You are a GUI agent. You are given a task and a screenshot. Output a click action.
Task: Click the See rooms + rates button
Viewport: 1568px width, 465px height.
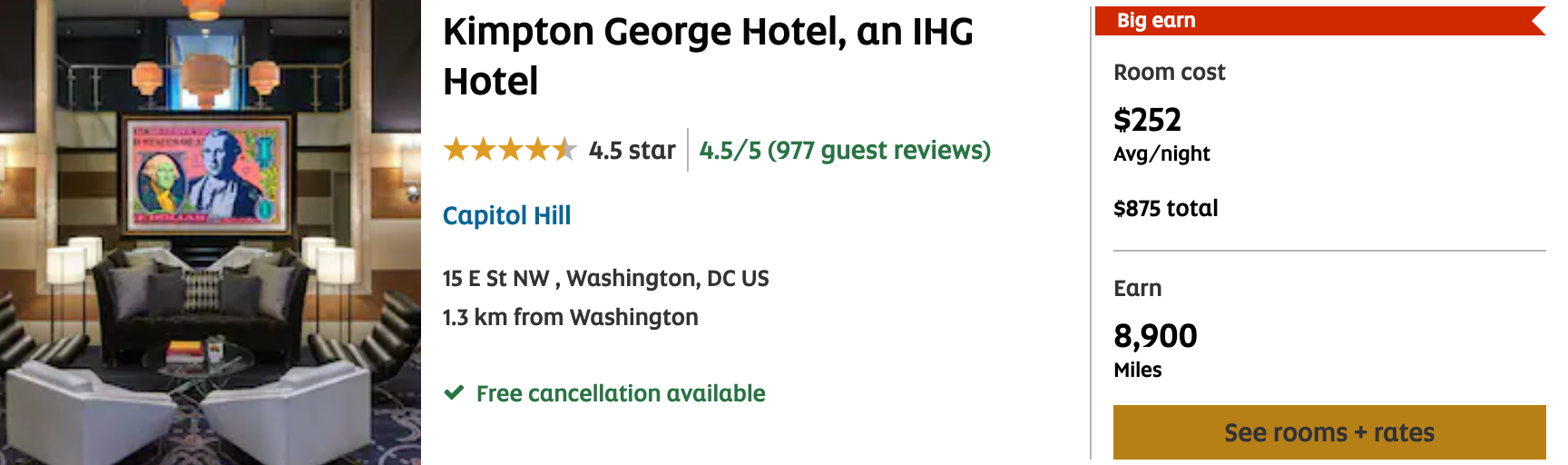click(1328, 432)
